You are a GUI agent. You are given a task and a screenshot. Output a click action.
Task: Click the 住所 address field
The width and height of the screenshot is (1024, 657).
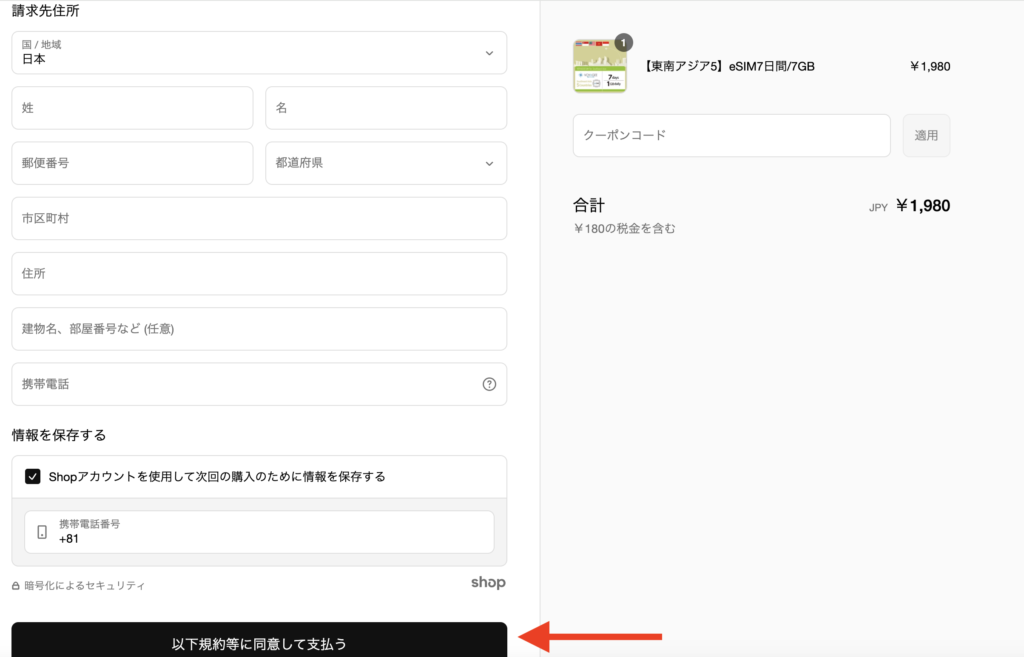click(x=259, y=274)
